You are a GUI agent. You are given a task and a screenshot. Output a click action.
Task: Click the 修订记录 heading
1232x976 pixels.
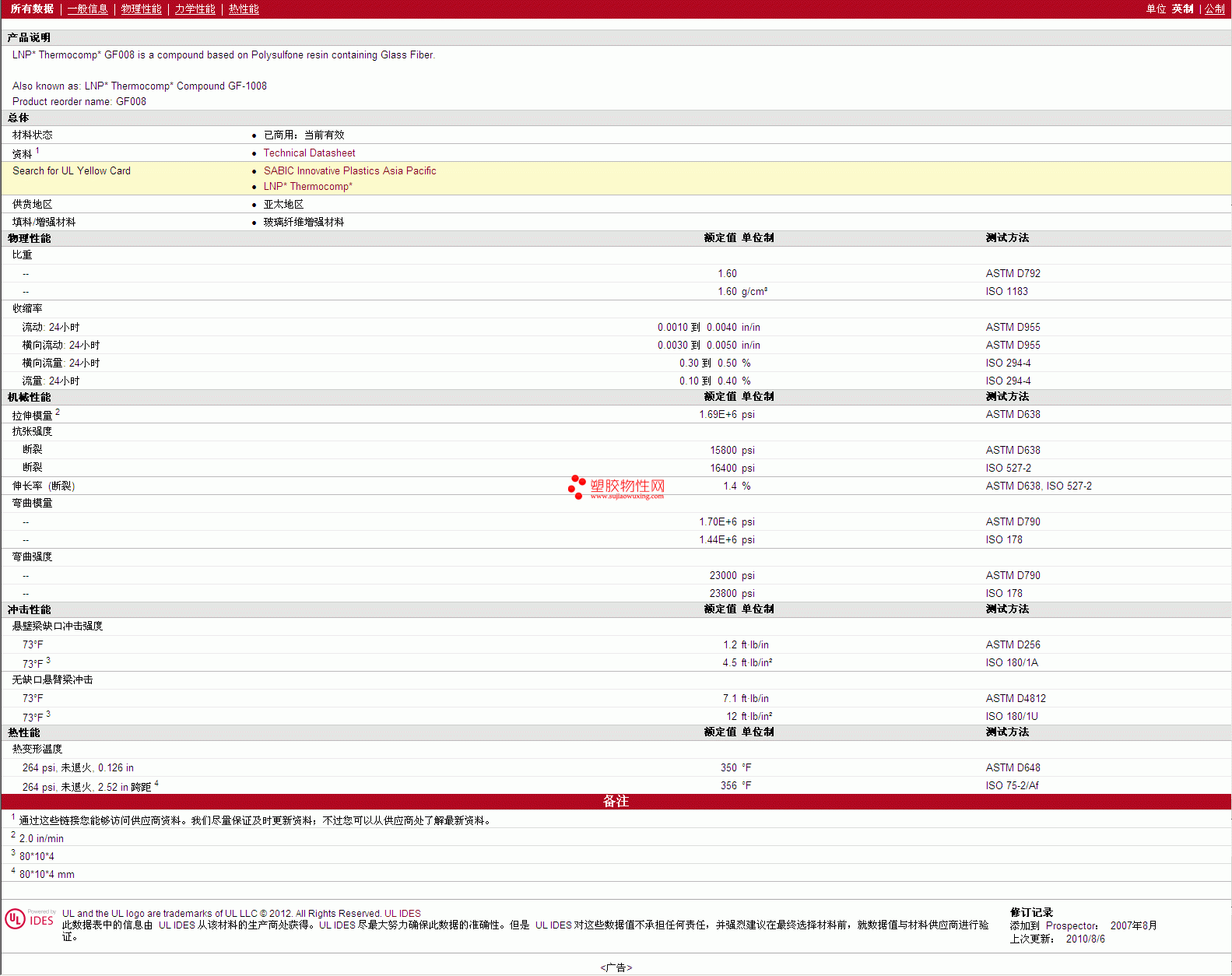[1031, 913]
